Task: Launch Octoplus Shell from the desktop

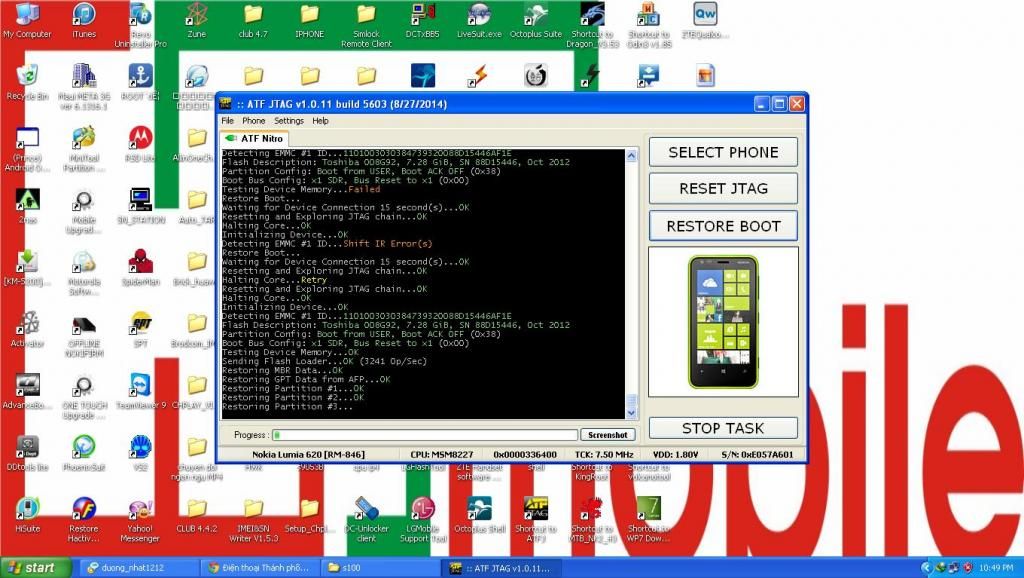Action: 479,515
